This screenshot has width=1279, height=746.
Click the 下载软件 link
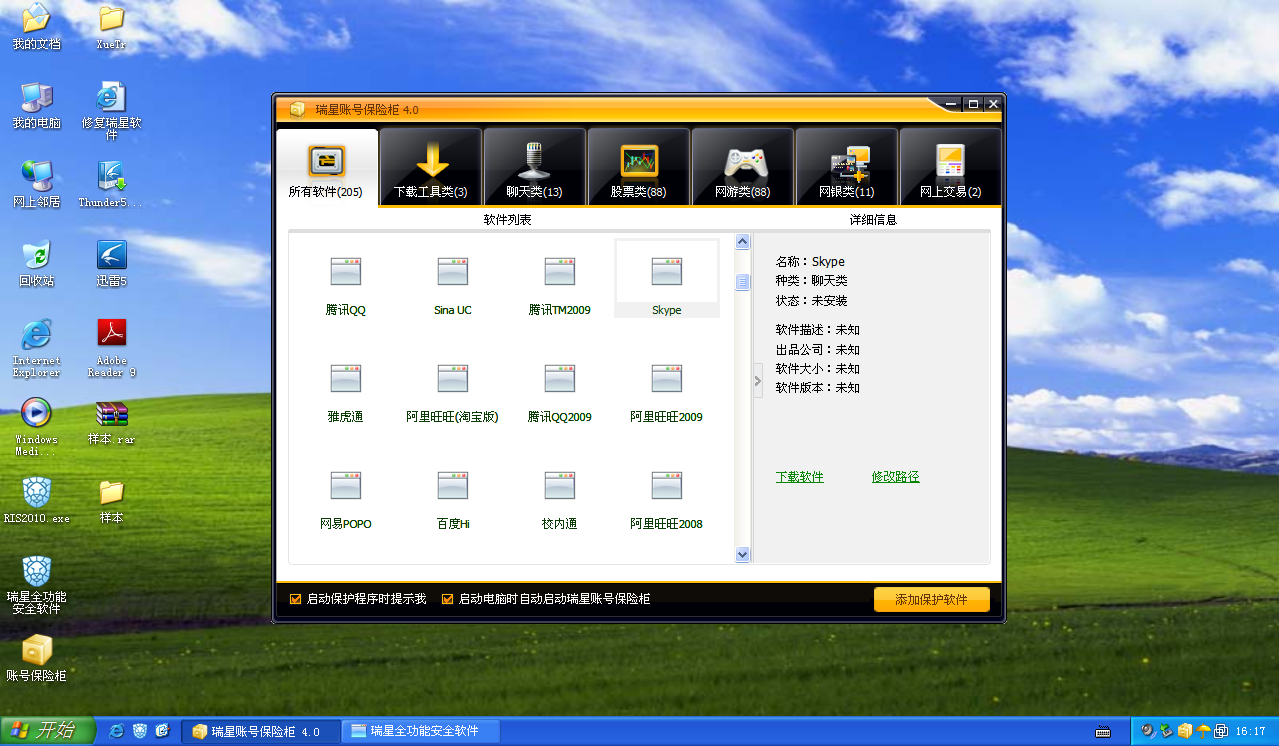(x=800, y=477)
